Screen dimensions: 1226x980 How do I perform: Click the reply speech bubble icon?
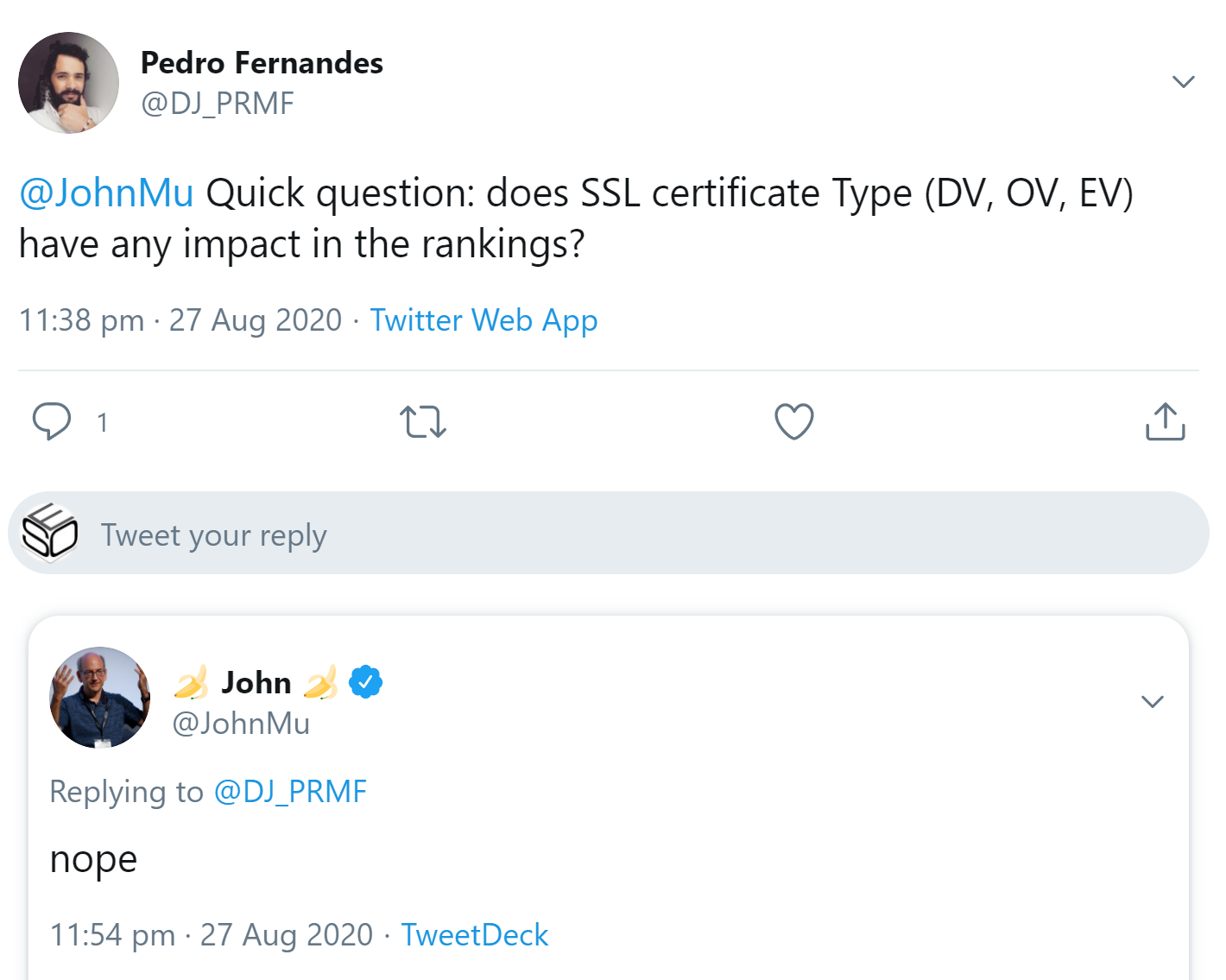(52, 421)
